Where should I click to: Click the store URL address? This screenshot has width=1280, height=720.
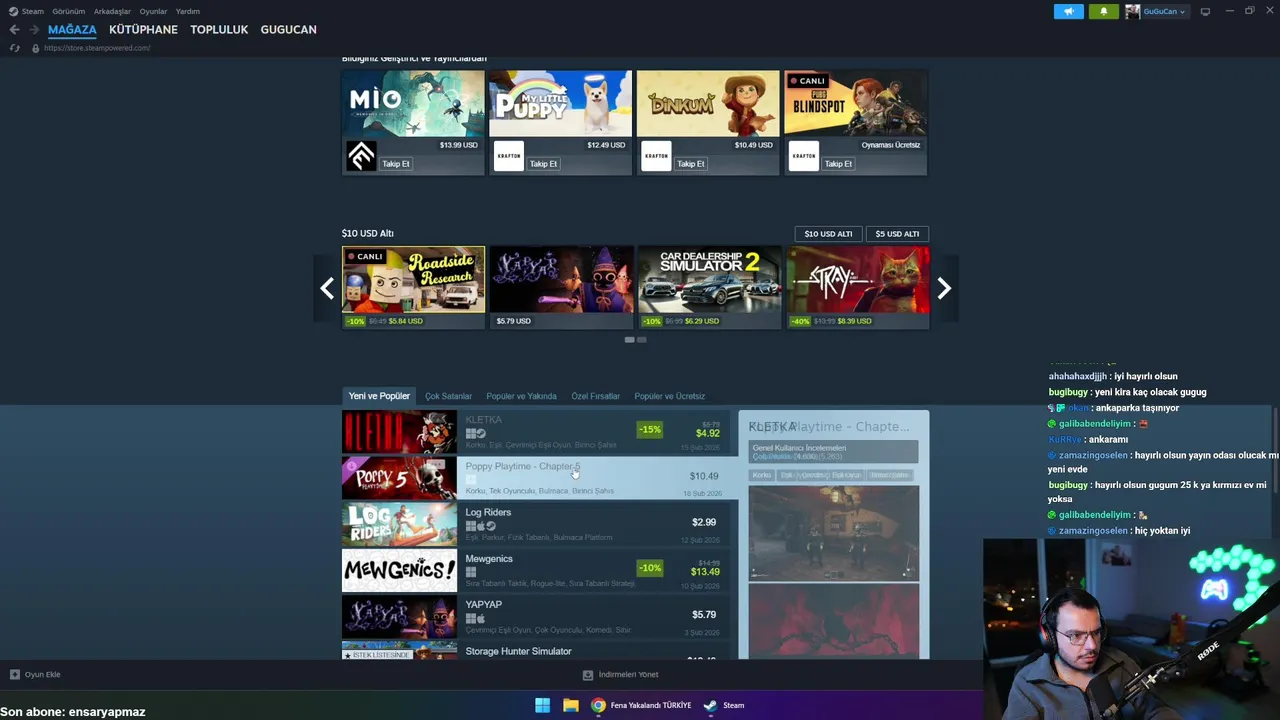coord(97,48)
